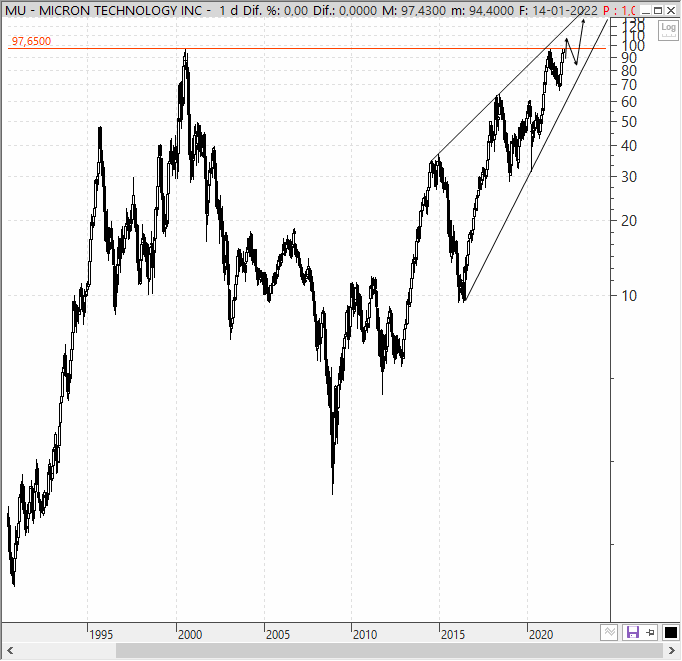Toggle the Log scale button
This screenshot has width=682, height=661.
coord(668,30)
